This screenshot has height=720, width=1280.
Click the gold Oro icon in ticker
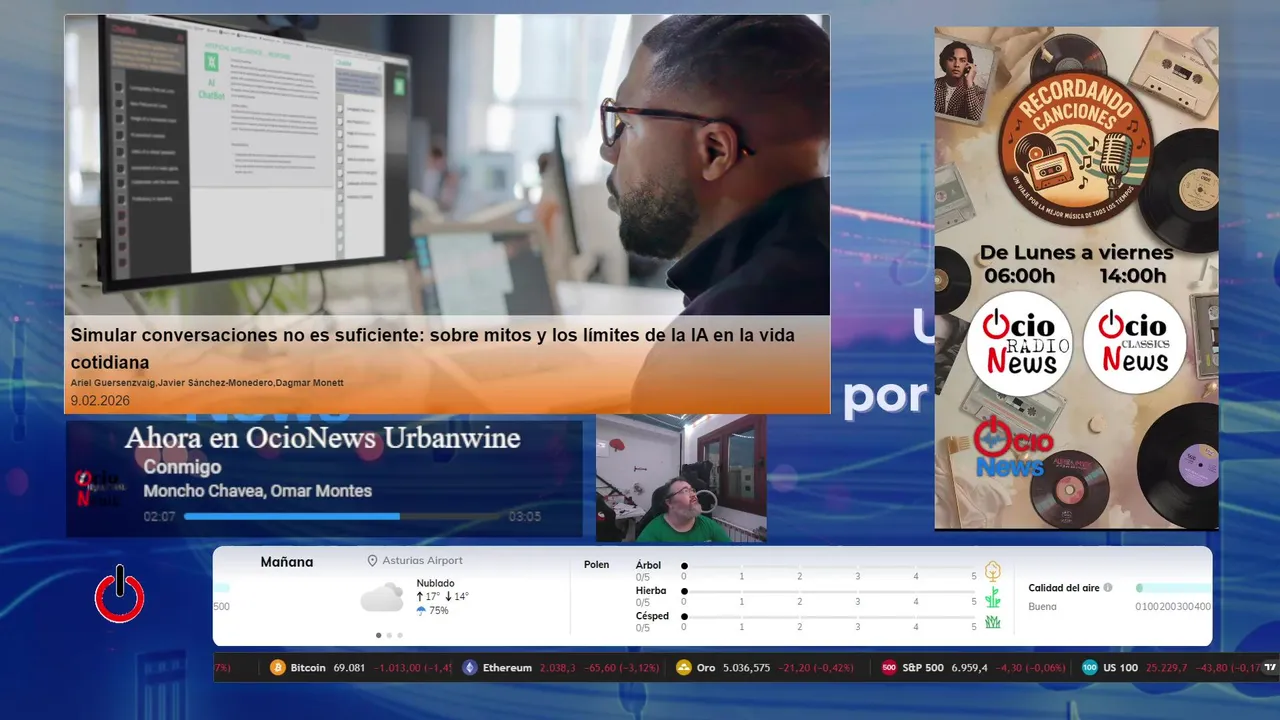pos(684,668)
